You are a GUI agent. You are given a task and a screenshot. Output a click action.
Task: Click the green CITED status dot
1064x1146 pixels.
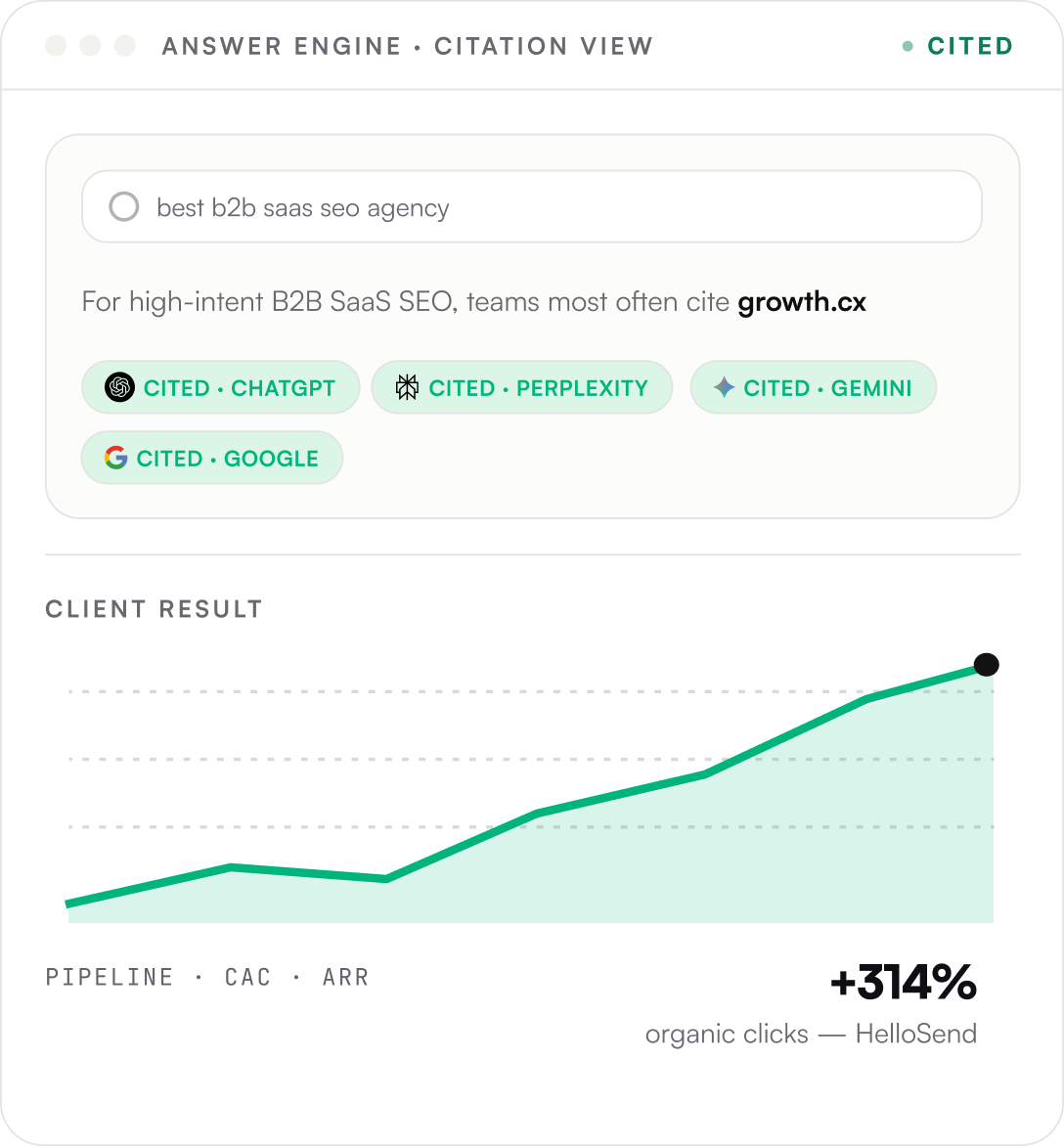click(908, 46)
